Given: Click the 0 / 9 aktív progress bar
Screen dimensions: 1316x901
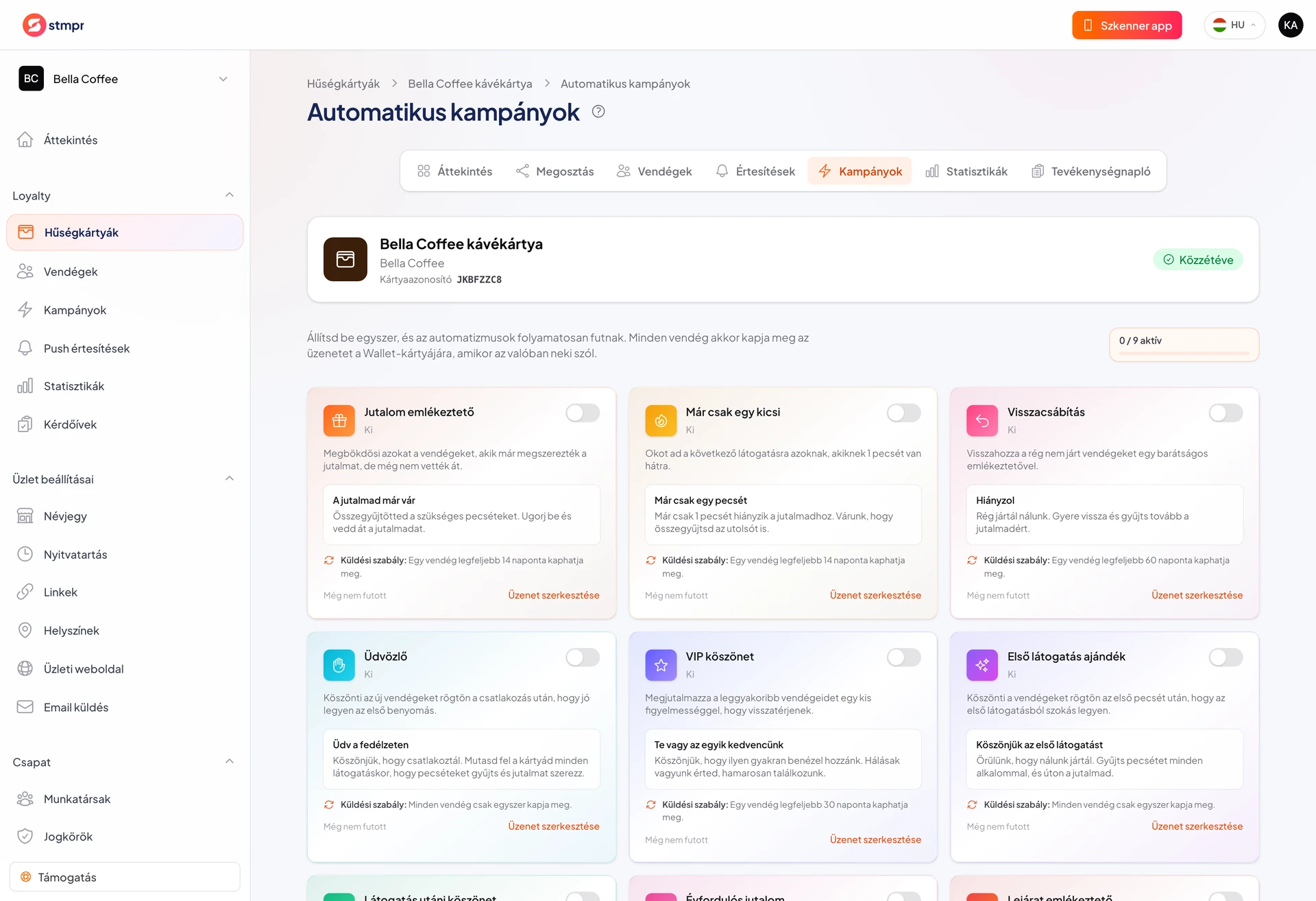Looking at the screenshot, I should click(x=1184, y=353).
